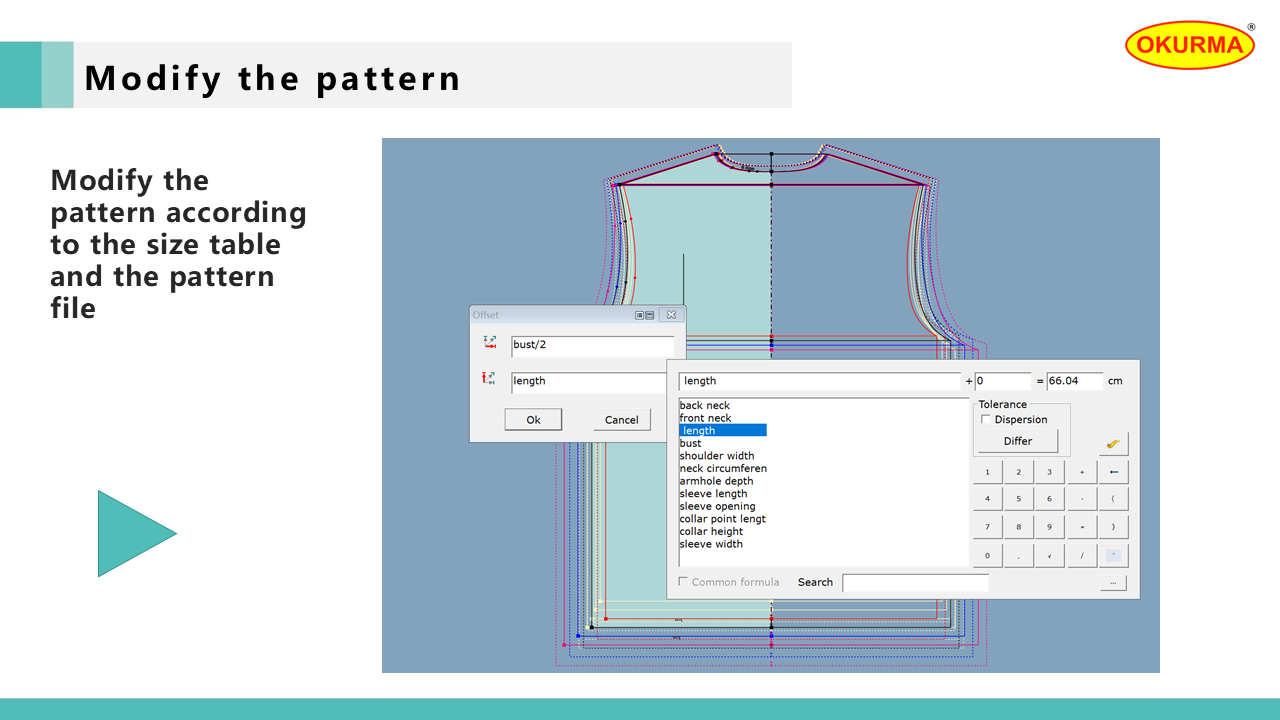This screenshot has height=720, width=1280.
Task: Click the vertical offset icon beside length
Action: (x=490, y=378)
